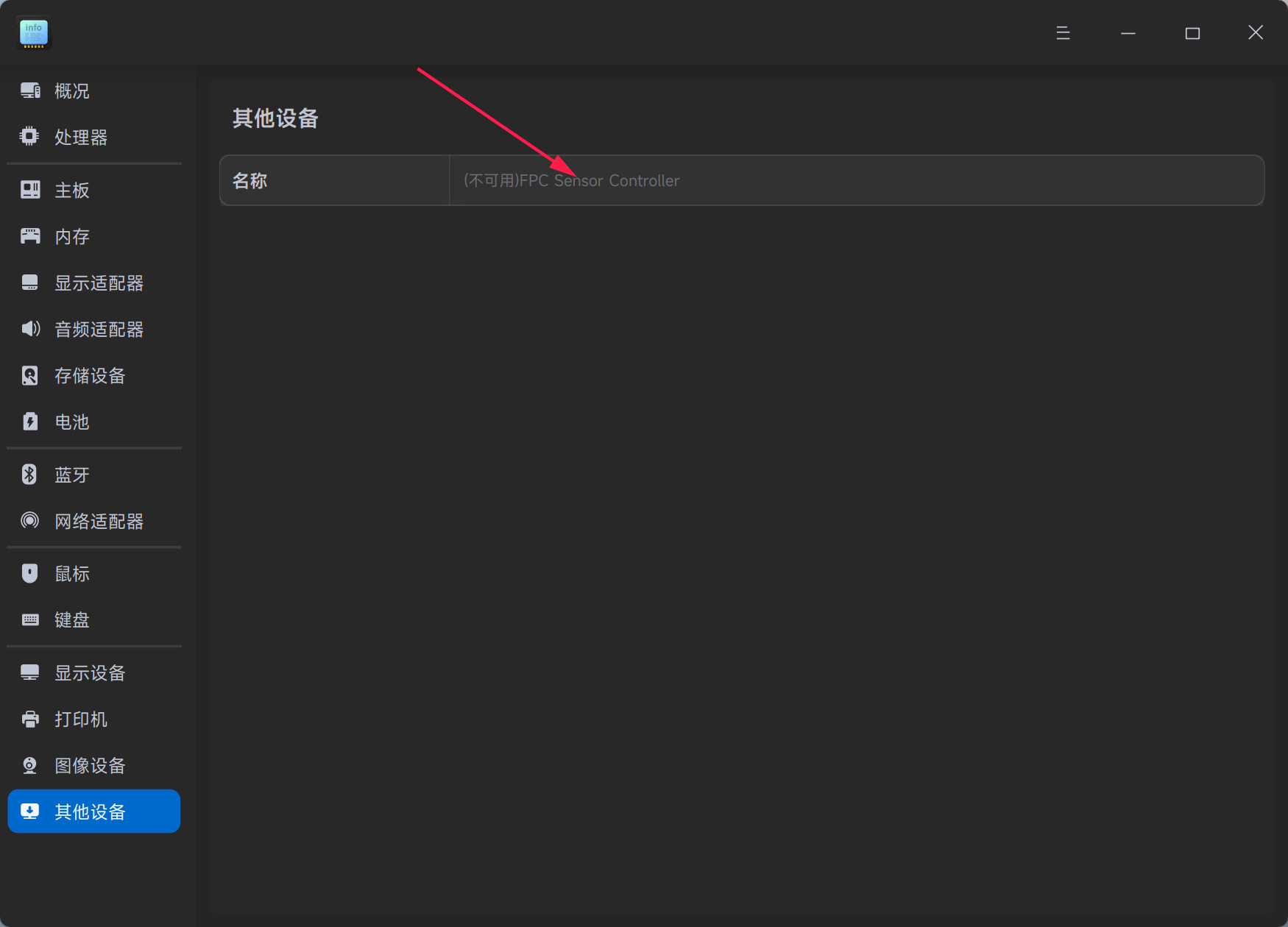Open the 显示设备 section
The width and height of the screenshot is (1288, 927).
tap(88, 672)
